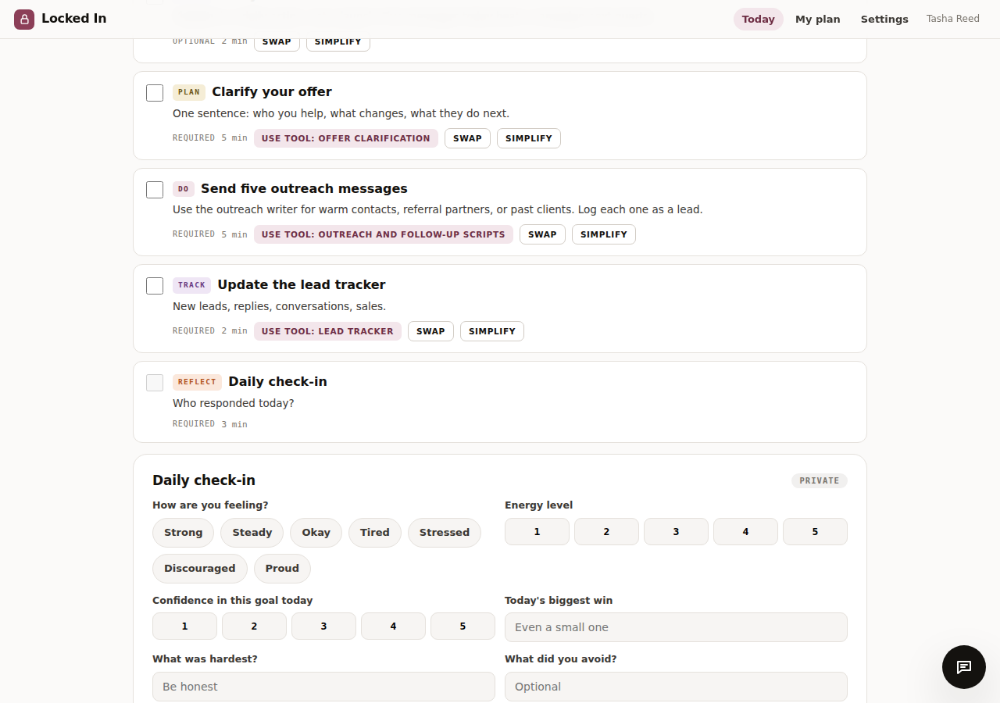Set Energy level to 1
The width and height of the screenshot is (1000, 704).
click(537, 532)
